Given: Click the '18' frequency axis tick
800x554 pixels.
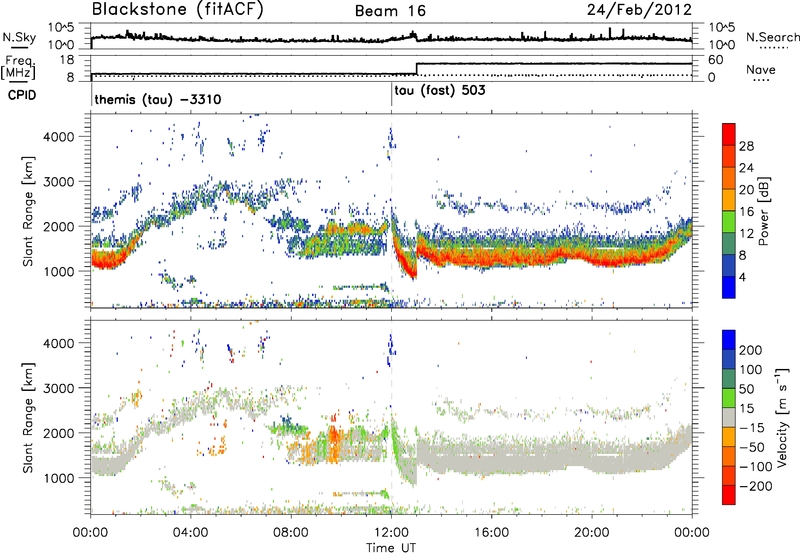Looking at the screenshot, I should click(67, 60).
